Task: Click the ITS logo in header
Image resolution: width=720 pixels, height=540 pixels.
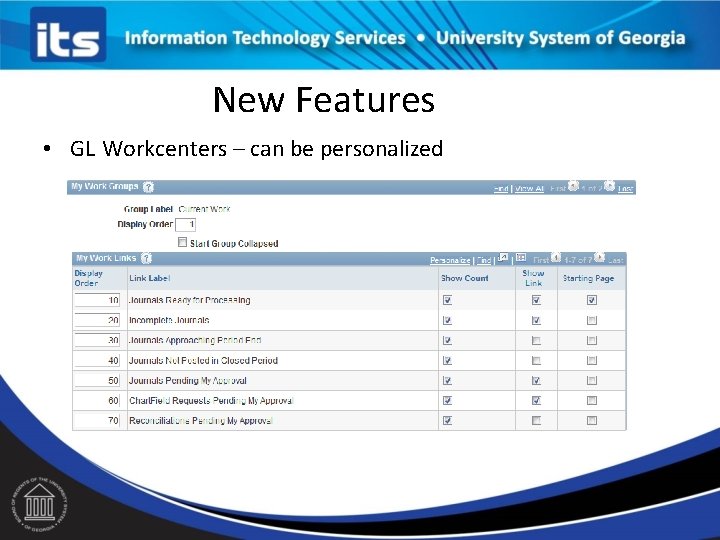Action: tap(68, 34)
